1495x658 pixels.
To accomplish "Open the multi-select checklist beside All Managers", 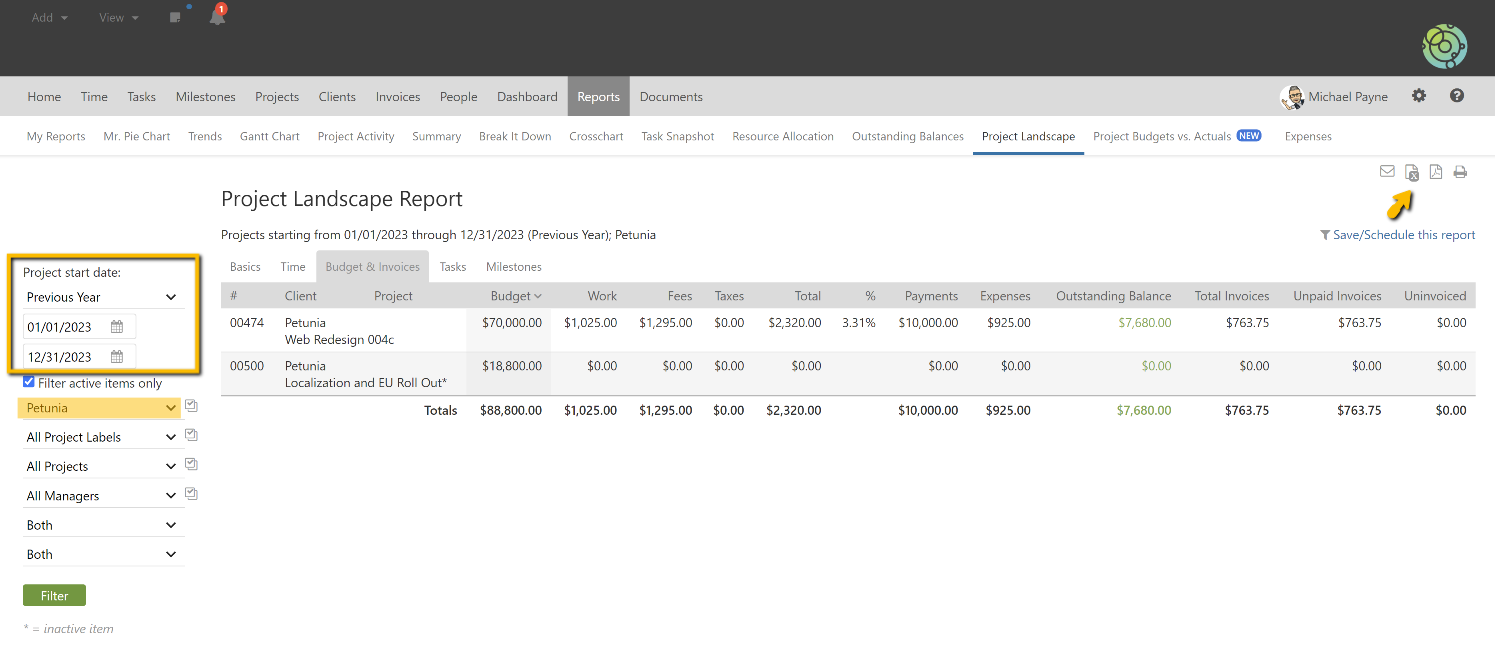I will click(190, 493).
